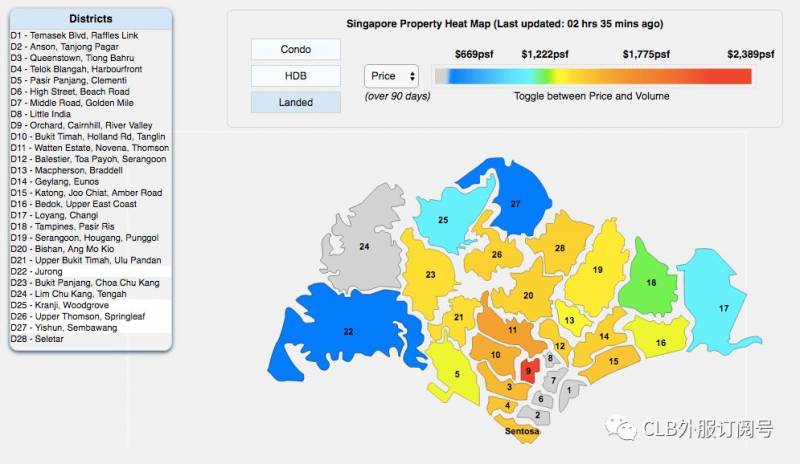Toggle the Landed property type button
This screenshot has width=800, height=464.
295,102
